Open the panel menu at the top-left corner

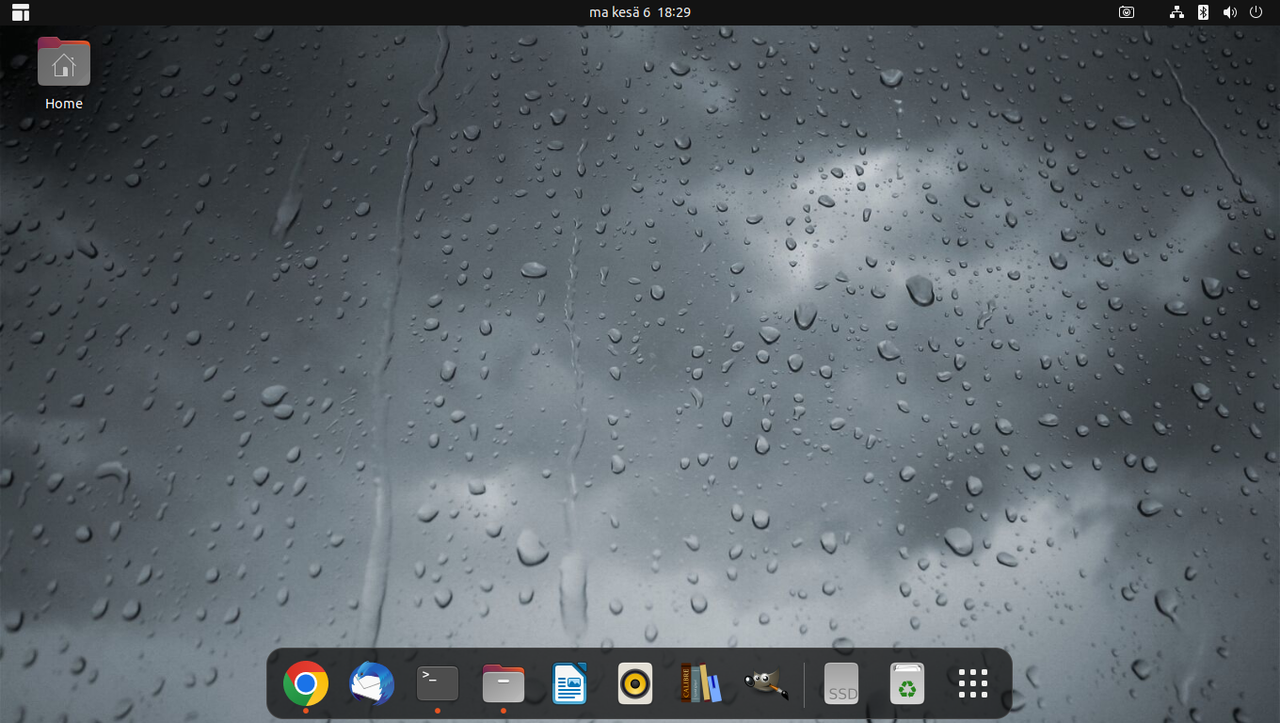[x=19, y=13]
